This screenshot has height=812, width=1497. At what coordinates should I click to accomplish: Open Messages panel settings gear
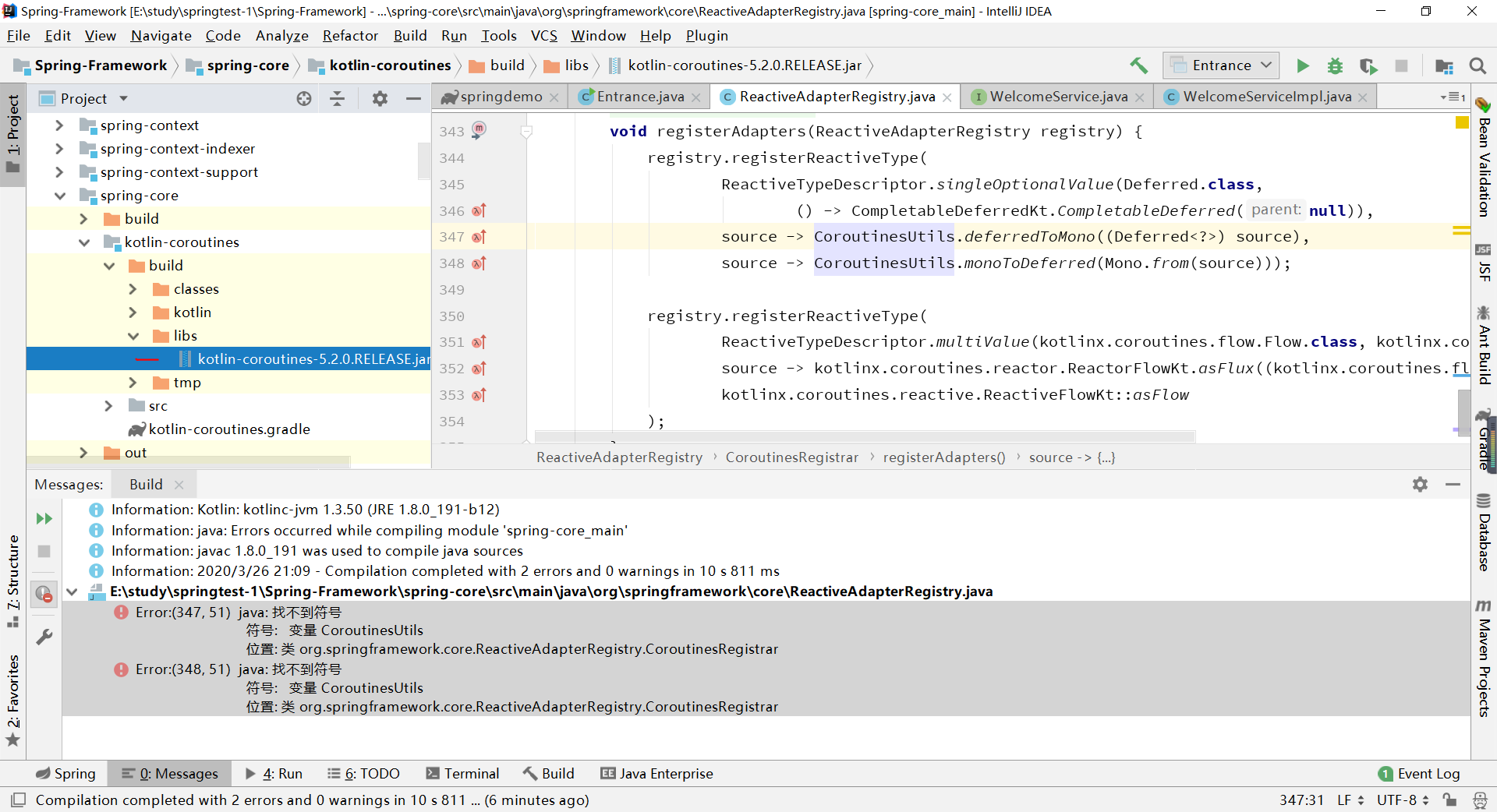(x=1420, y=484)
